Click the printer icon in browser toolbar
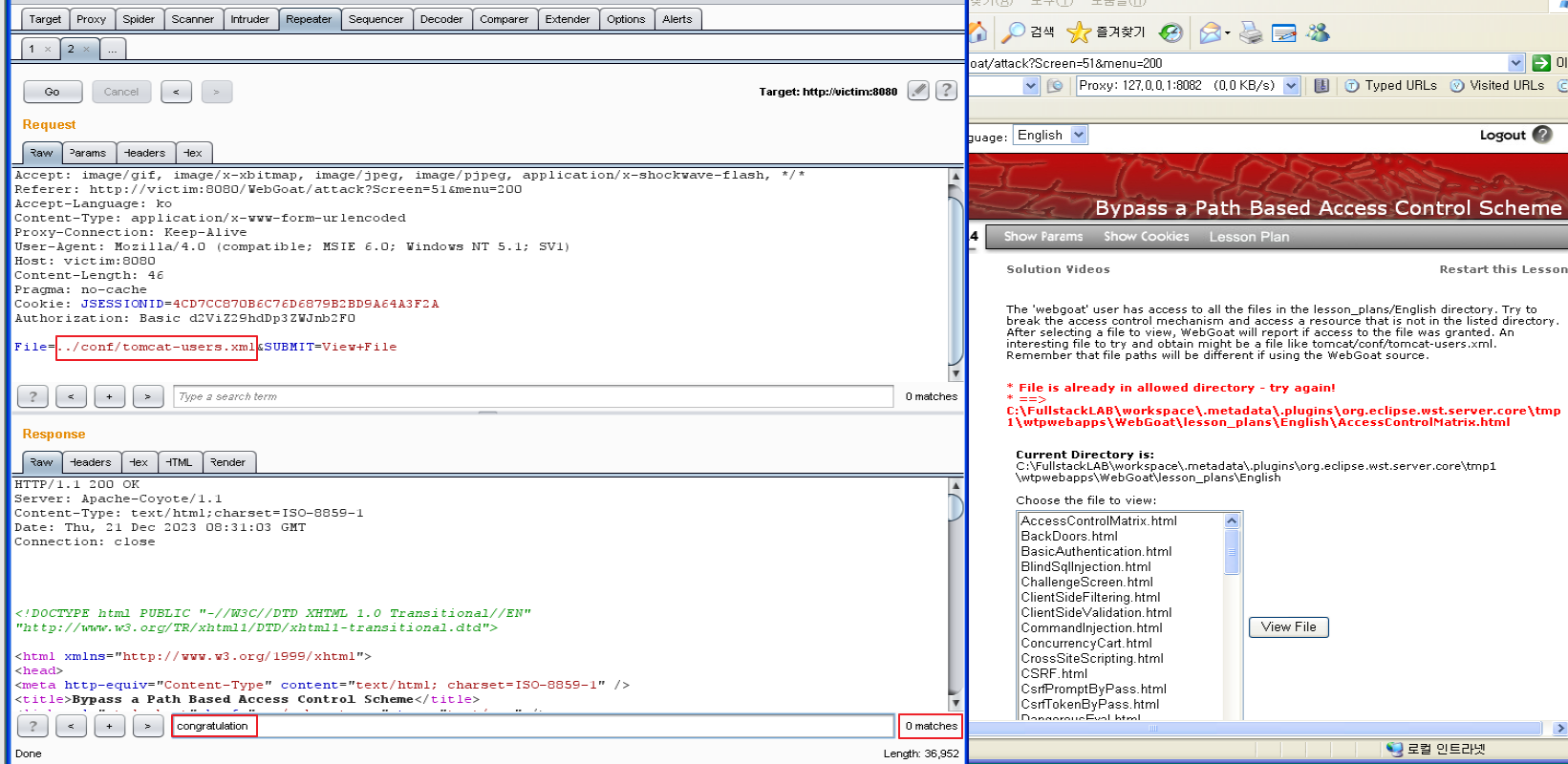 pyautogui.click(x=1251, y=33)
